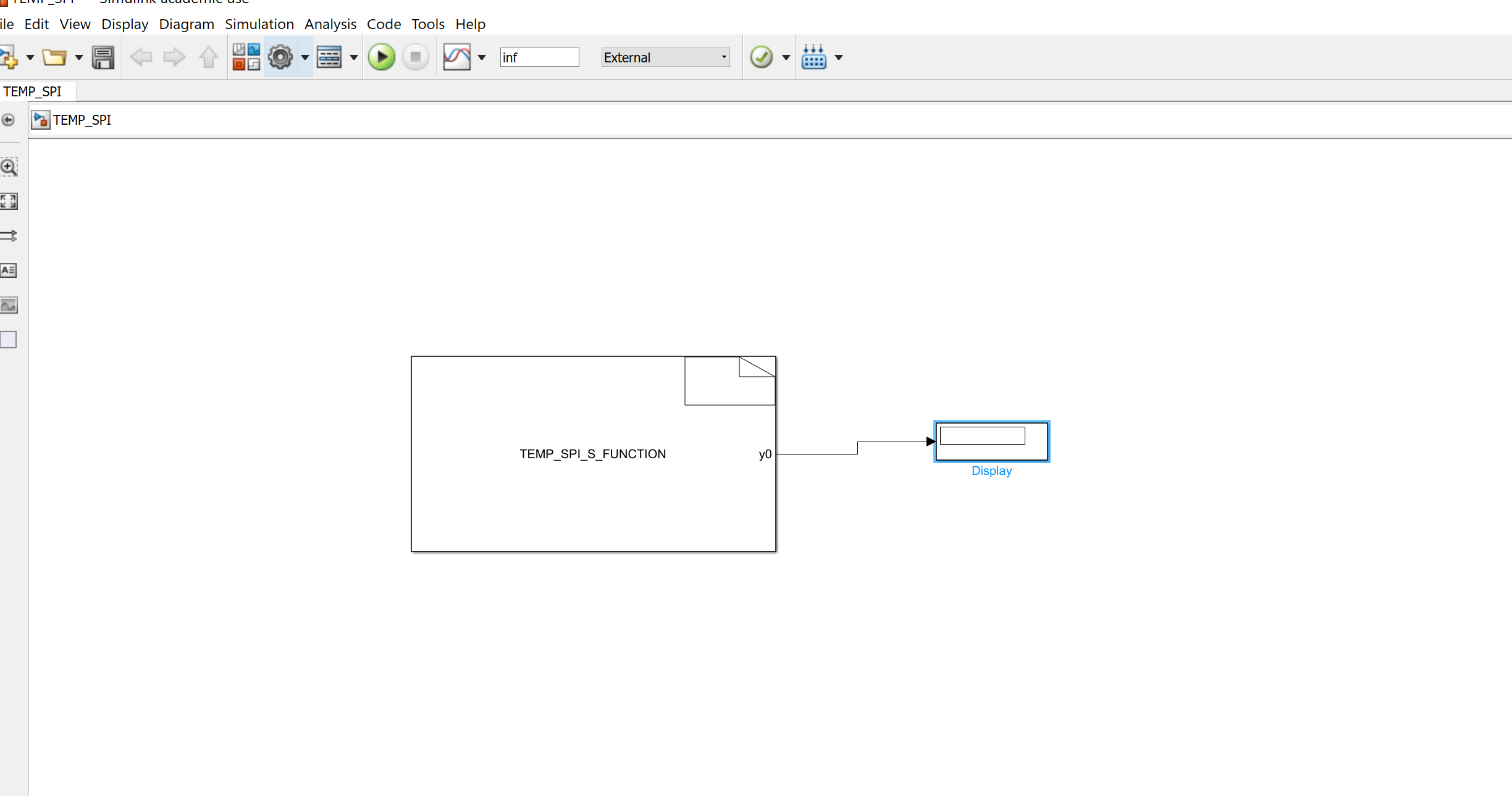Open the Tools menu
The height and width of the screenshot is (796, 1512).
[x=428, y=24]
